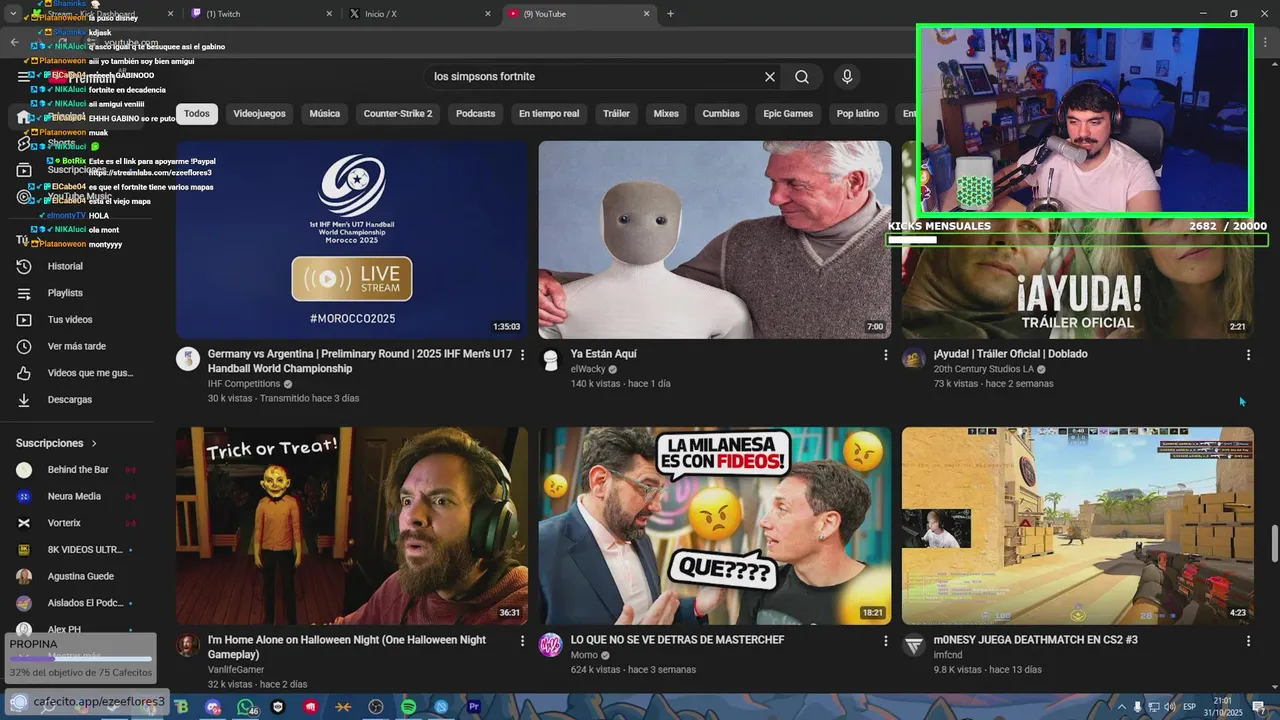The height and width of the screenshot is (720, 1280).
Task: Open Chrome tab search dropdown
Action: (x=13, y=14)
